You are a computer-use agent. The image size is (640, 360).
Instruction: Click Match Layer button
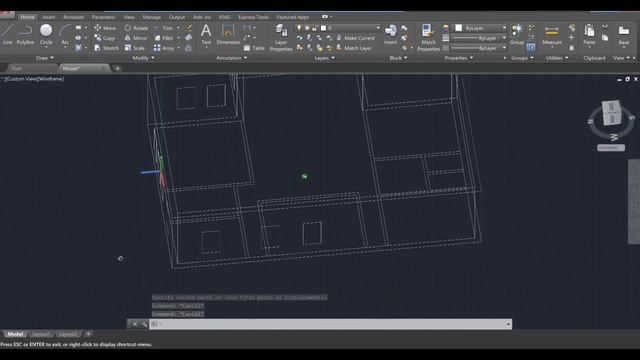point(354,48)
